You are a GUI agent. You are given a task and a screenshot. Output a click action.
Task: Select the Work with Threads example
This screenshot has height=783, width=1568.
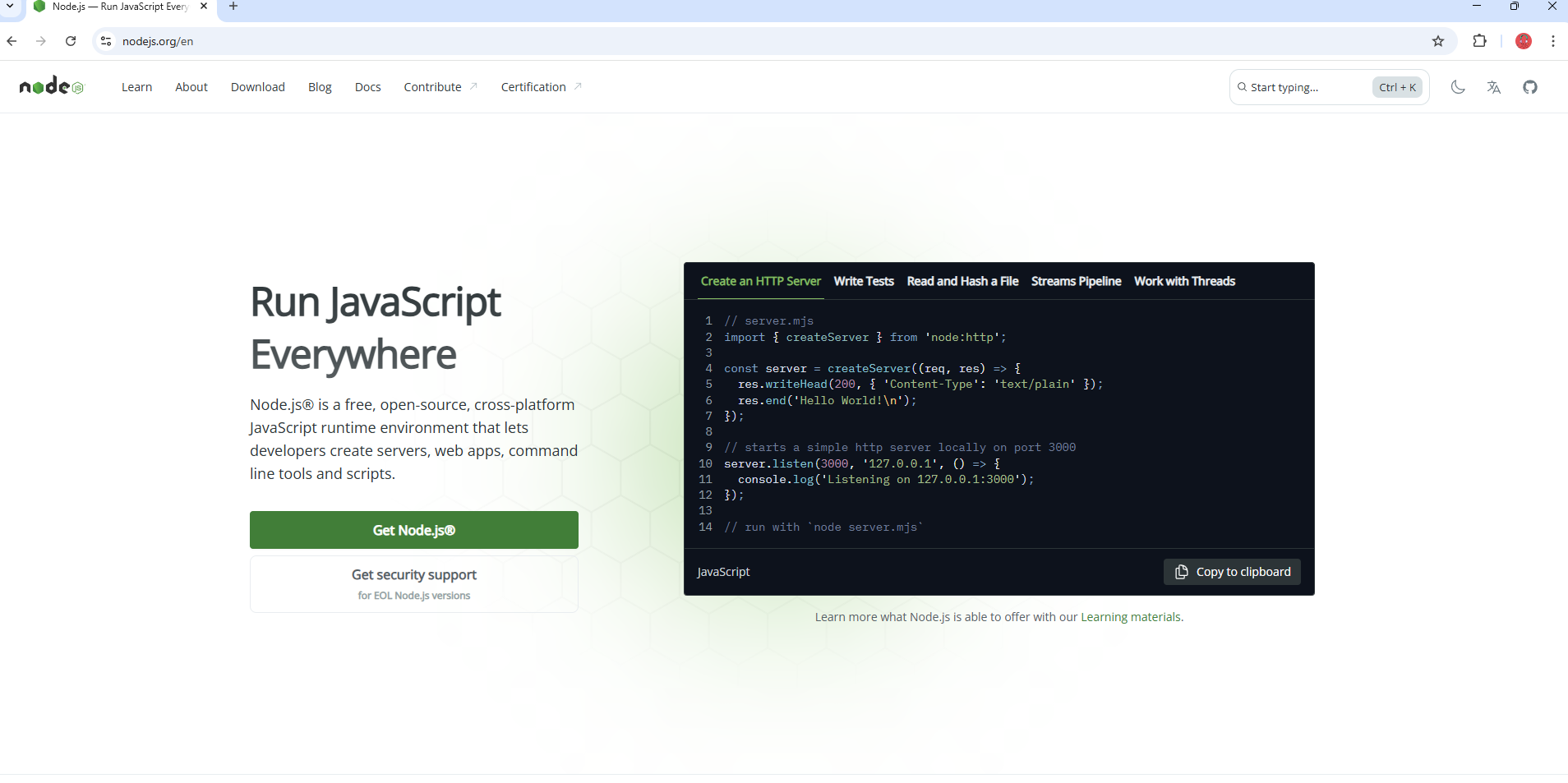1184,280
